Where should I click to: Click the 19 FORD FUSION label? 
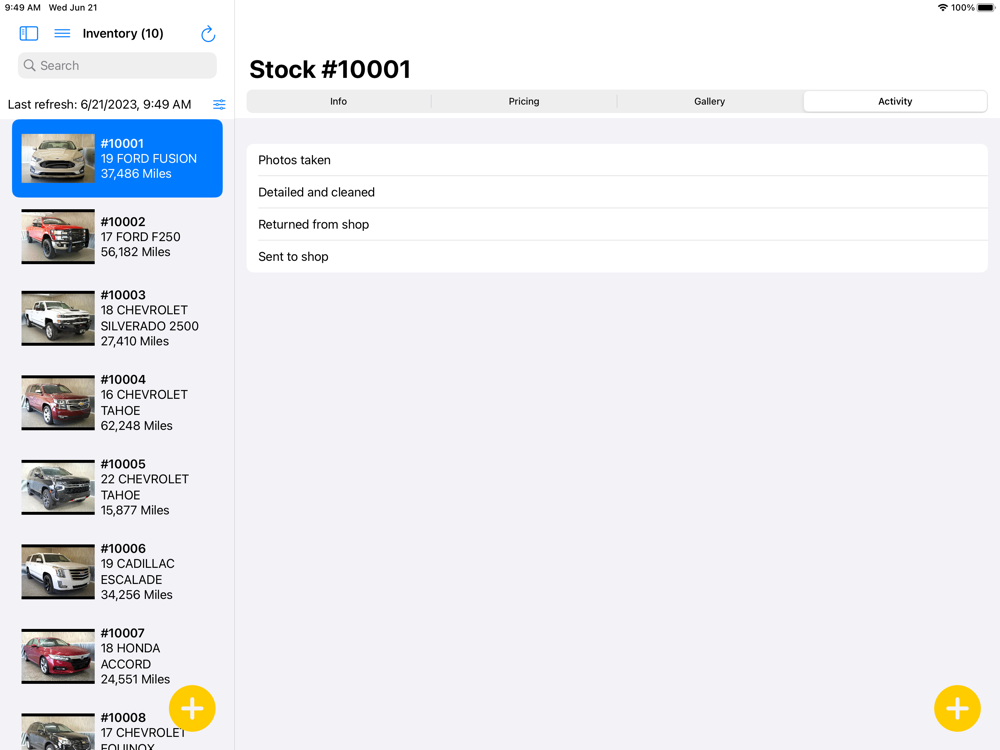coord(149,158)
